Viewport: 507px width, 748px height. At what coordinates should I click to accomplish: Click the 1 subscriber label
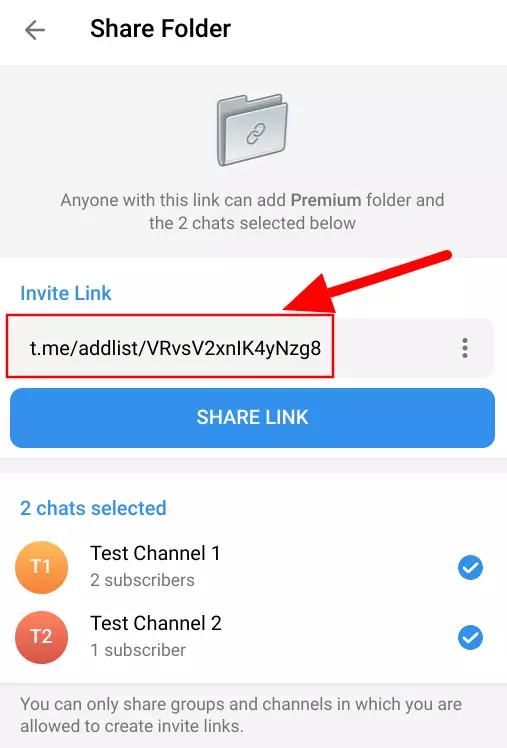coord(138,650)
